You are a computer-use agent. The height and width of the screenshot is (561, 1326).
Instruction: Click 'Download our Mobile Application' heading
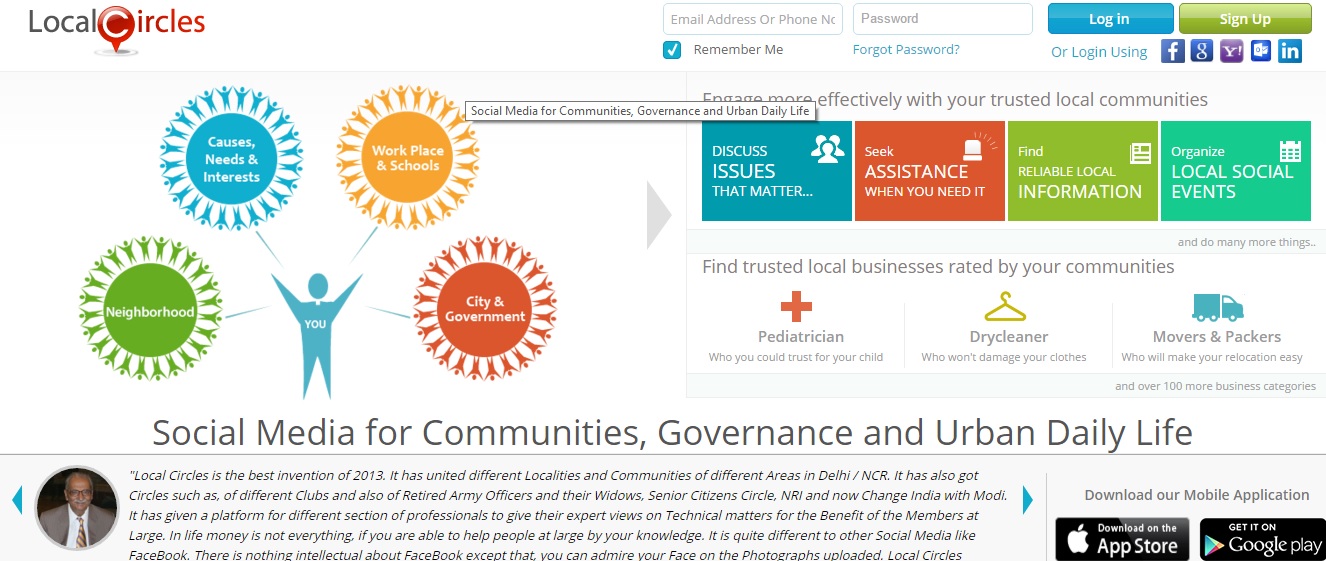[1196, 495]
